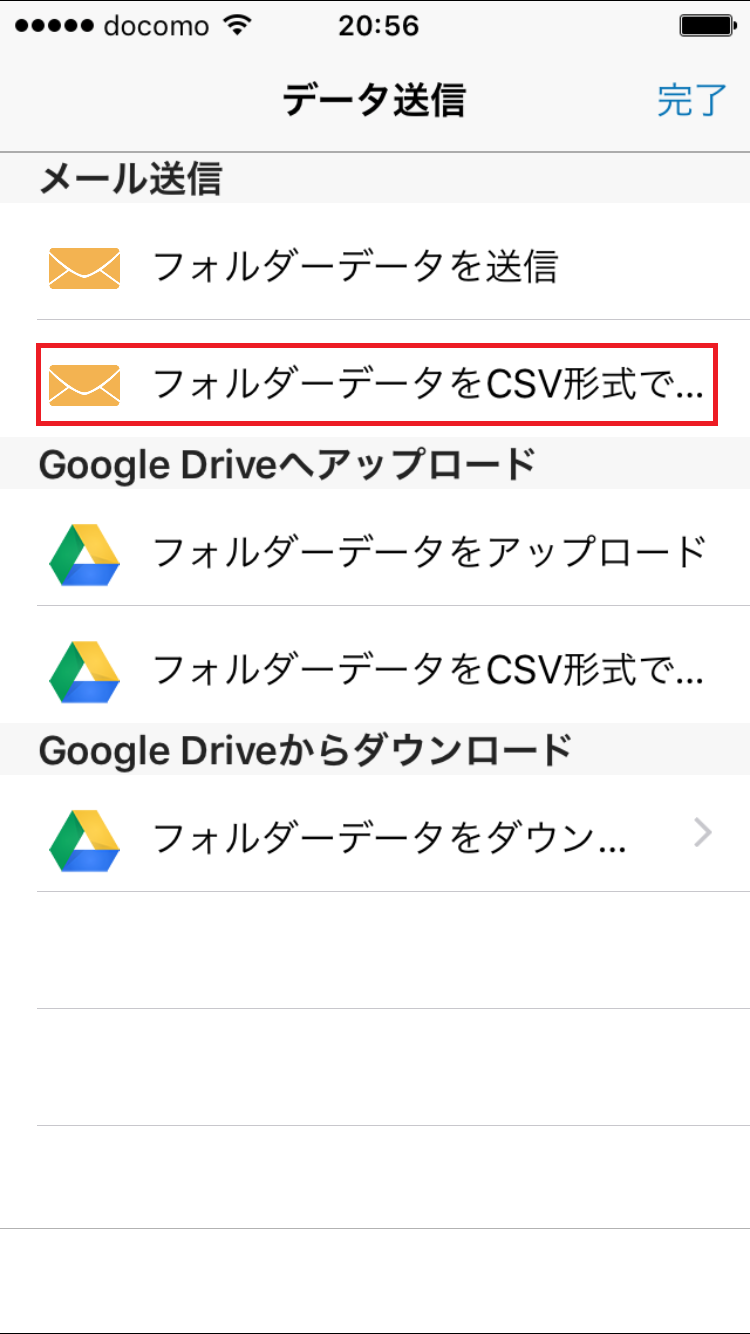This screenshot has width=750, height=1334.
Task: Tap the Google Drive icon beside フォルダーデータをアップロード
Action: pos(84,554)
